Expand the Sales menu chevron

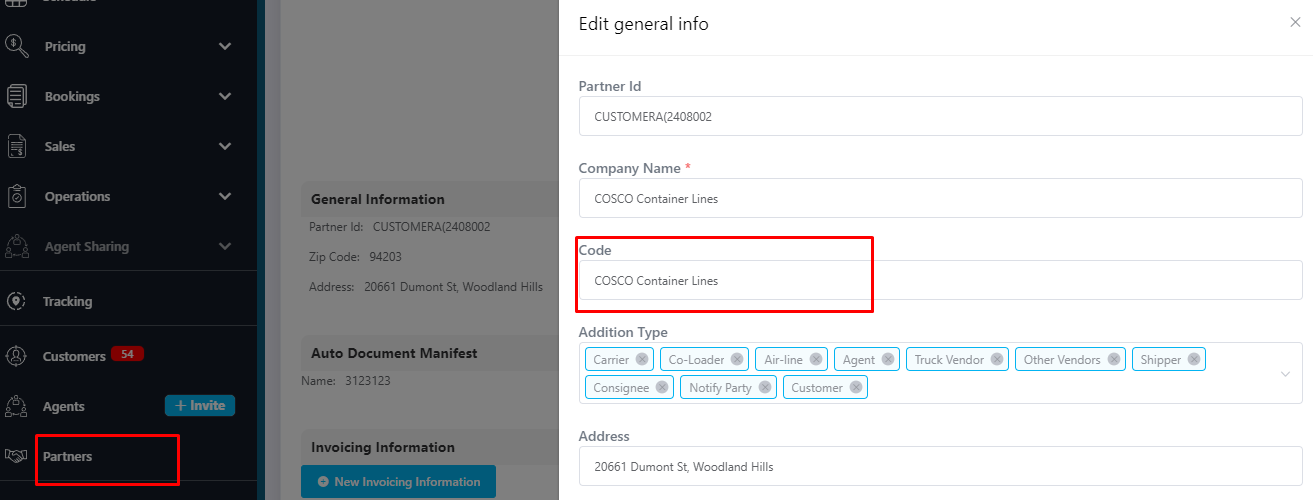(x=225, y=146)
